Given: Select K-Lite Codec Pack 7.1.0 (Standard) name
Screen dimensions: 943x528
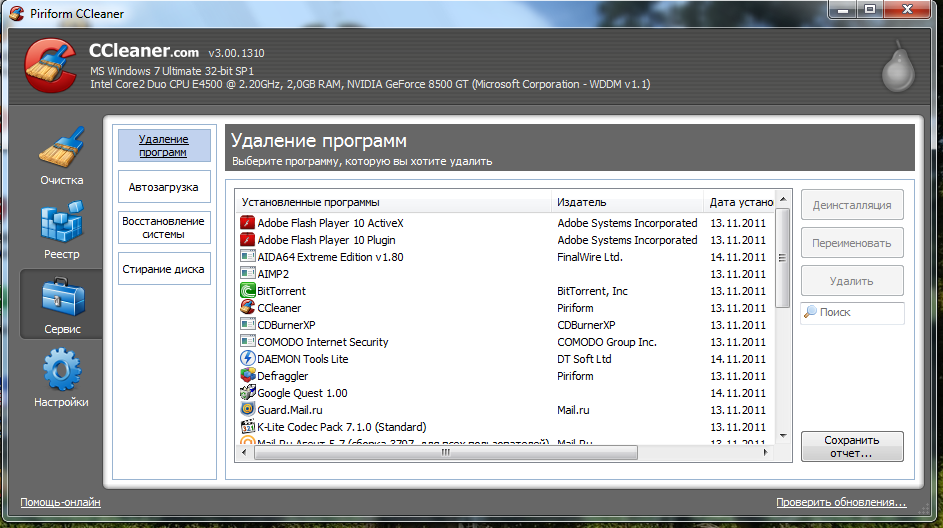Looking at the screenshot, I should point(342,427).
